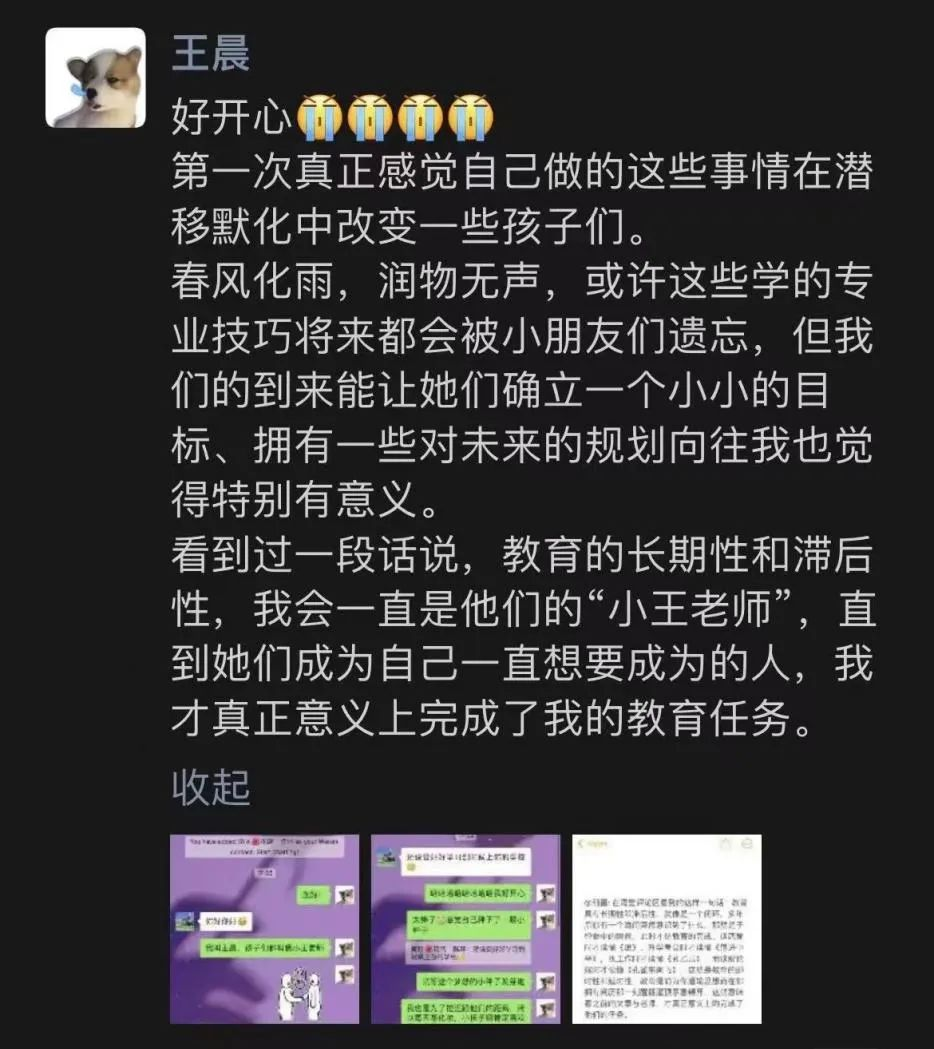Click the circular more icon in notes thumbnail
Image resolution: width=934 pixels, height=1049 pixels.
747,844
